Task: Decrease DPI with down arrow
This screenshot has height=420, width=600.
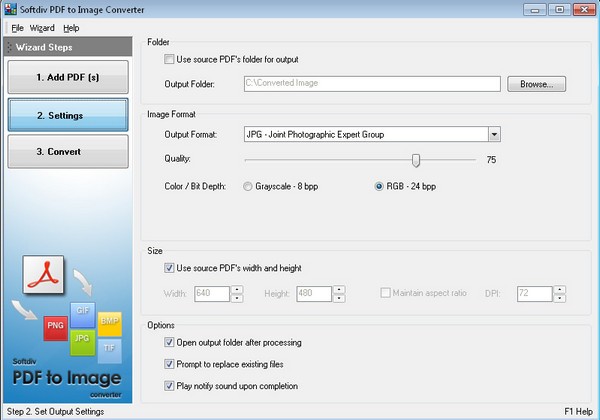Action: (560, 298)
